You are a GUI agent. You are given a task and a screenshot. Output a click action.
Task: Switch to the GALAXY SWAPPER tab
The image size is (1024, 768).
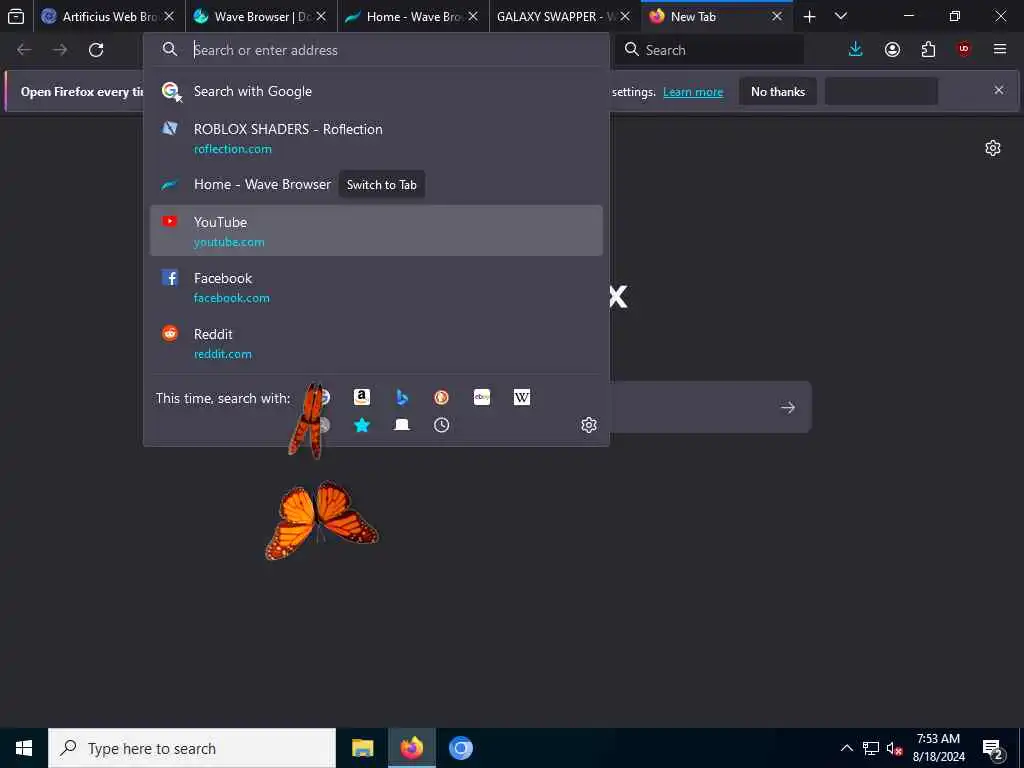click(x=565, y=16)
